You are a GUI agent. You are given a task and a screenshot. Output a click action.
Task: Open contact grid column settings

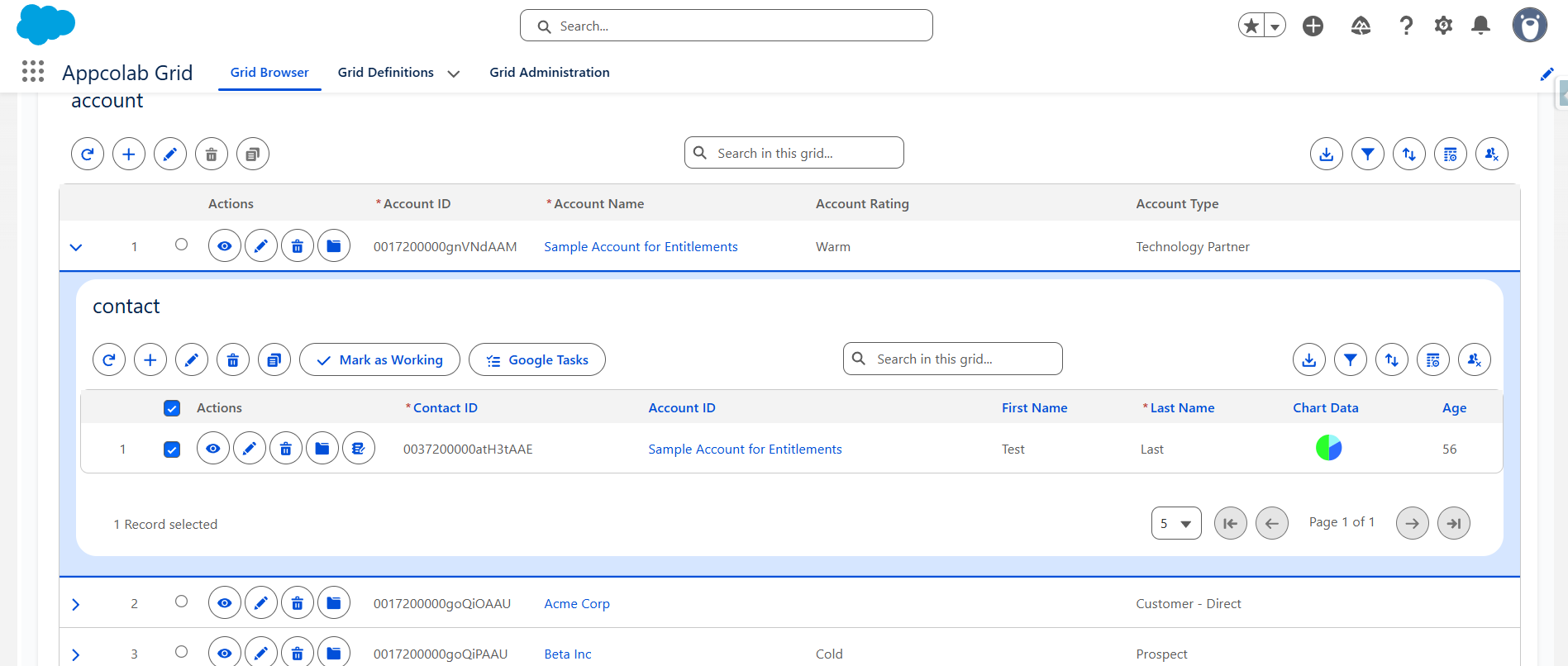pyautogui.click(x=1433, y=359)
